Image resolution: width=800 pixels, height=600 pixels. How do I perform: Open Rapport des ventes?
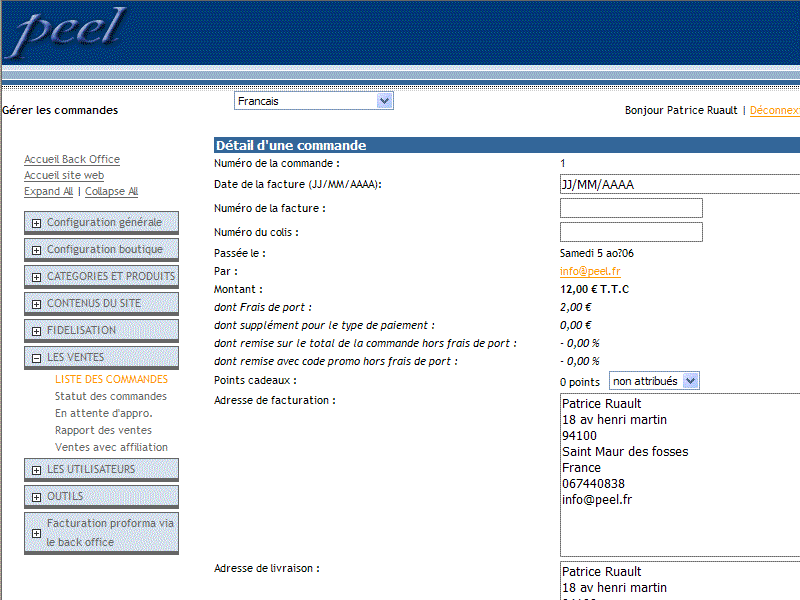pos(103,430)
